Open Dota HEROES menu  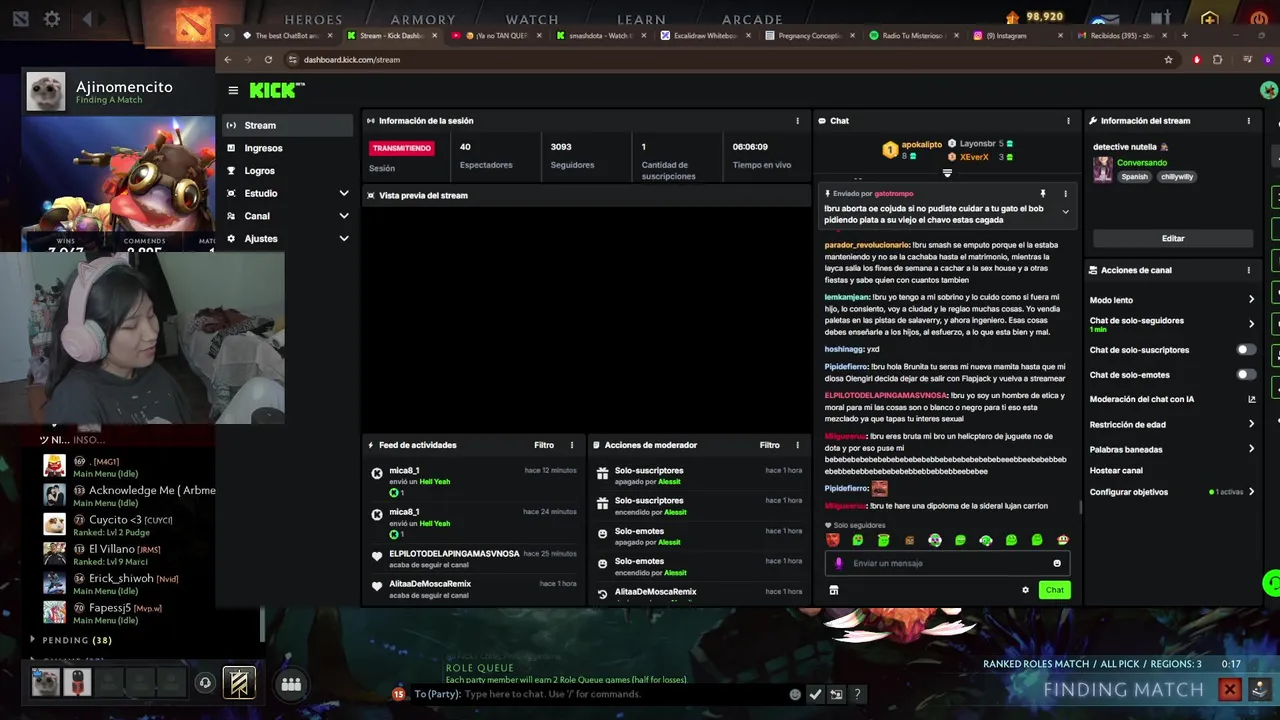point(313,19)
